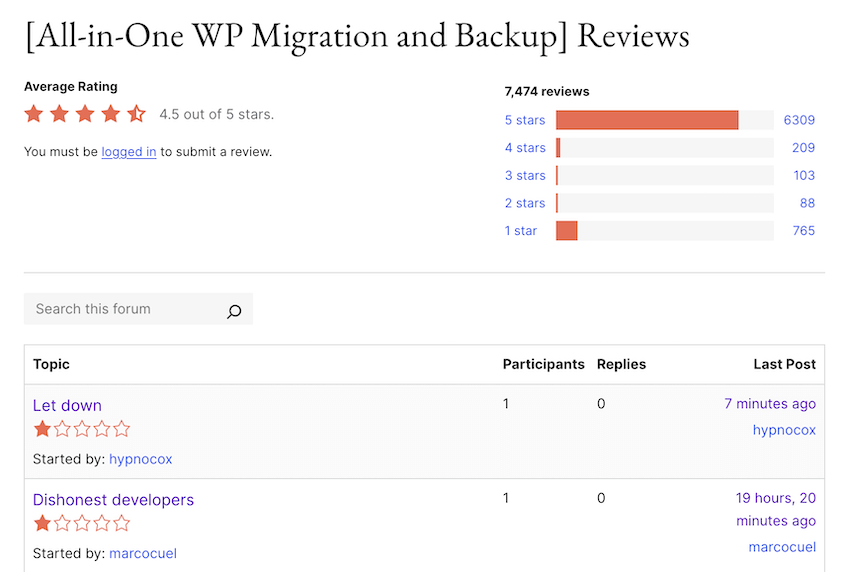Screen dimensions: 845x572
Task: Filter reviews by 5 stars
Action: click(525, 120)
